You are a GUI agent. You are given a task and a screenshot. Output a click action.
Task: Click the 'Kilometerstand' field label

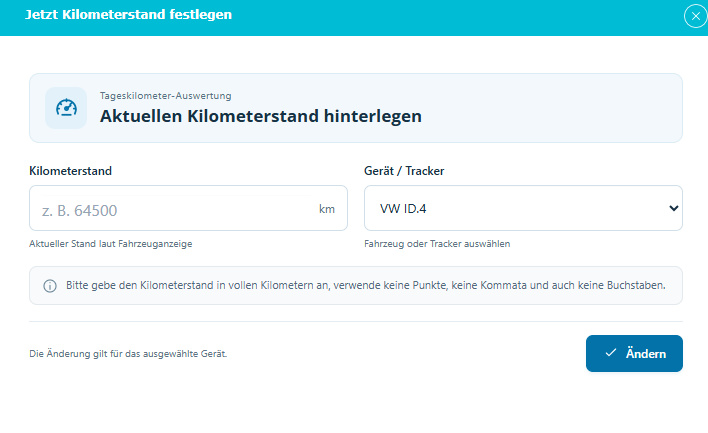(70, 171)
